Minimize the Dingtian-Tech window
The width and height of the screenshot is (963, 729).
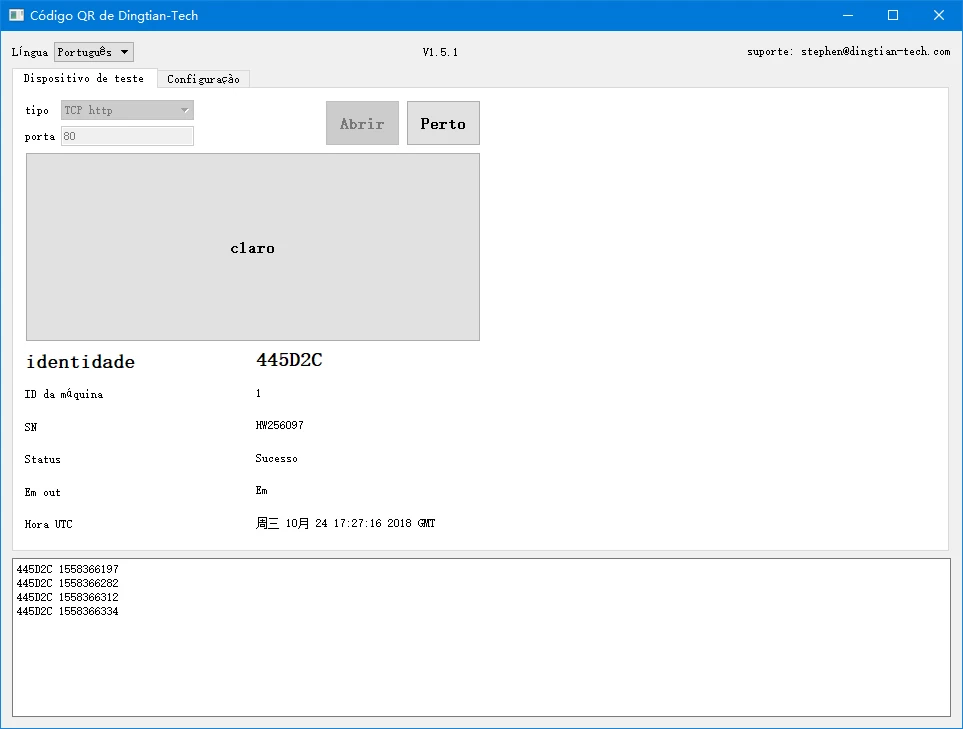[x=848, y=15]
